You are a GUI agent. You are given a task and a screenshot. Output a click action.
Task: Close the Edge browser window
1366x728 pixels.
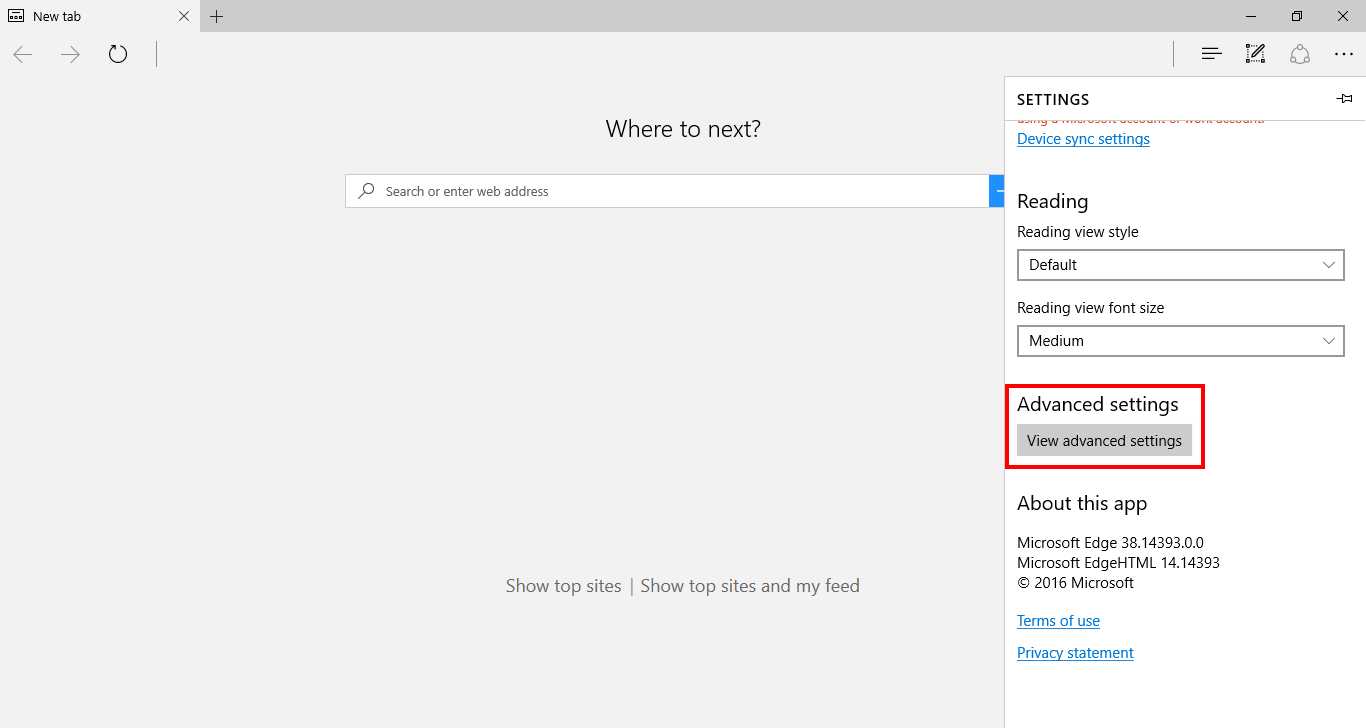click(x=1343, y=16)
